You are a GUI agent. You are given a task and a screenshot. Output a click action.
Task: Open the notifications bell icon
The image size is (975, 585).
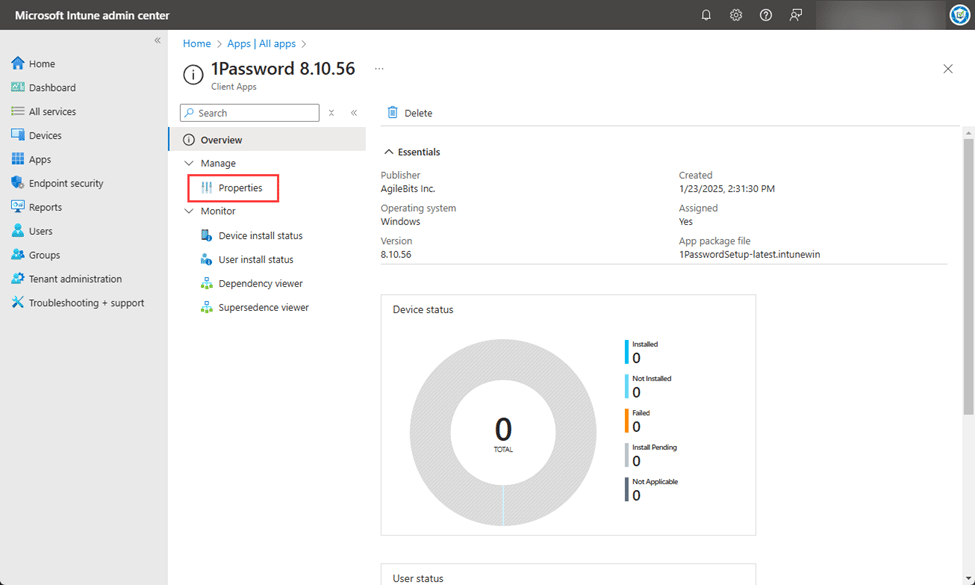point(706,15)
